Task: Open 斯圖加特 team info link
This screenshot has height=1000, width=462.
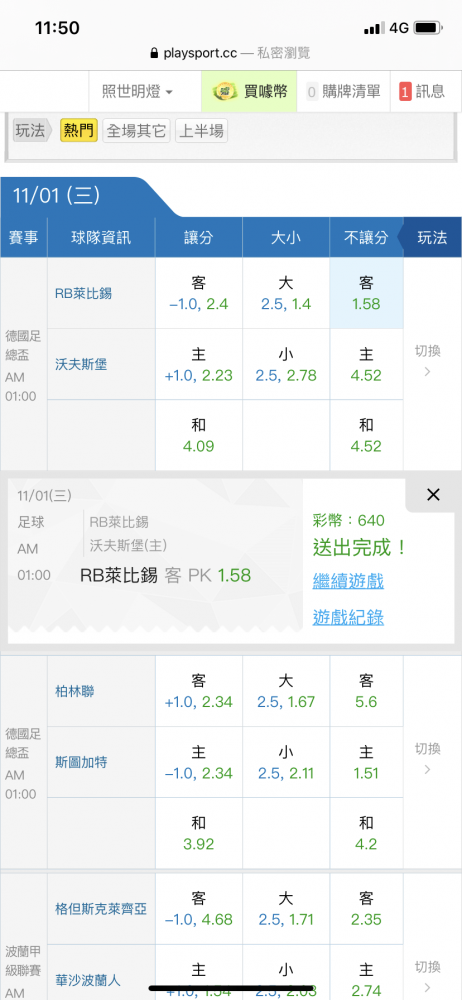Action: (x=81, y=762)
